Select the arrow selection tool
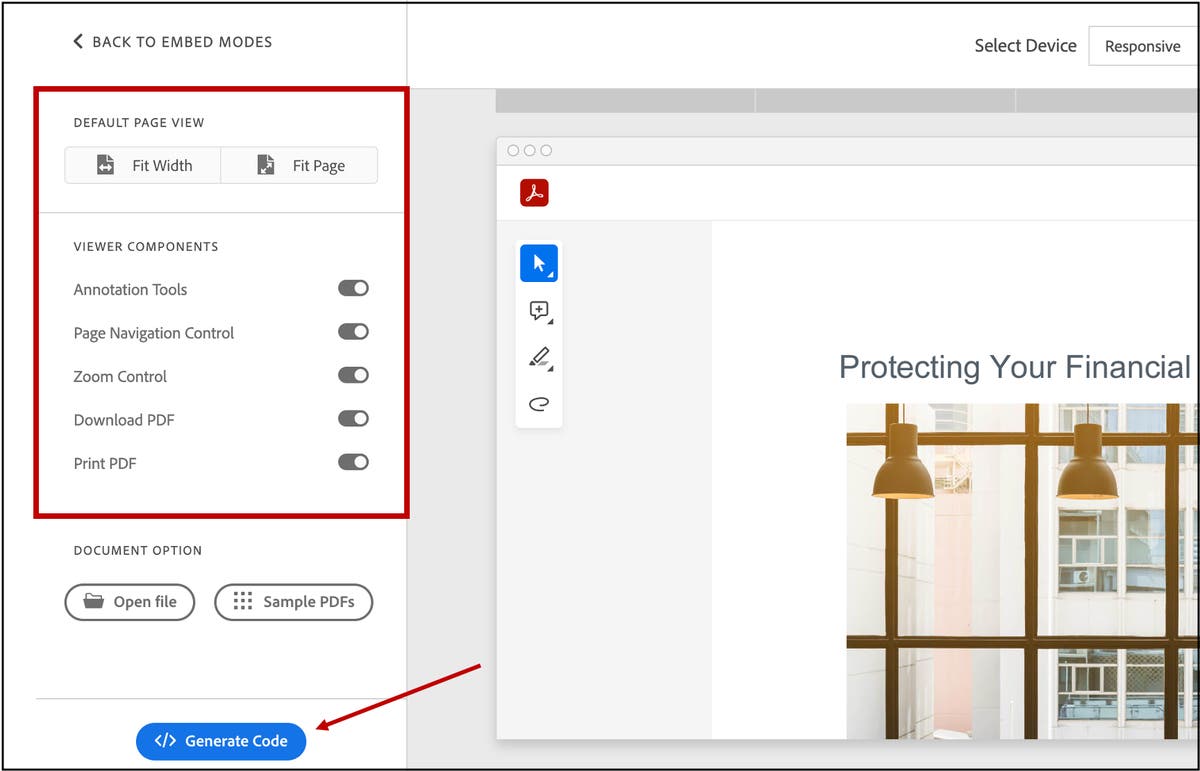The height and width of the screenshot is (771, 1200). (539, 264)
